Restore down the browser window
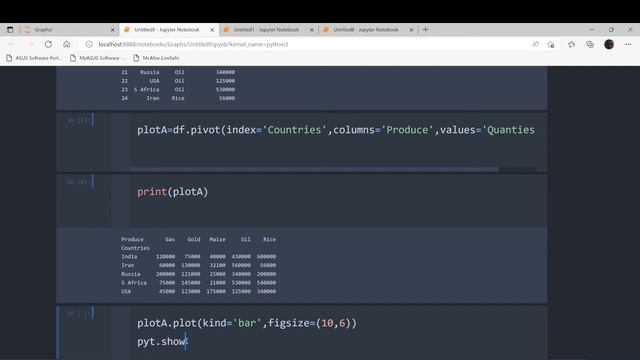 coord(611,29)
